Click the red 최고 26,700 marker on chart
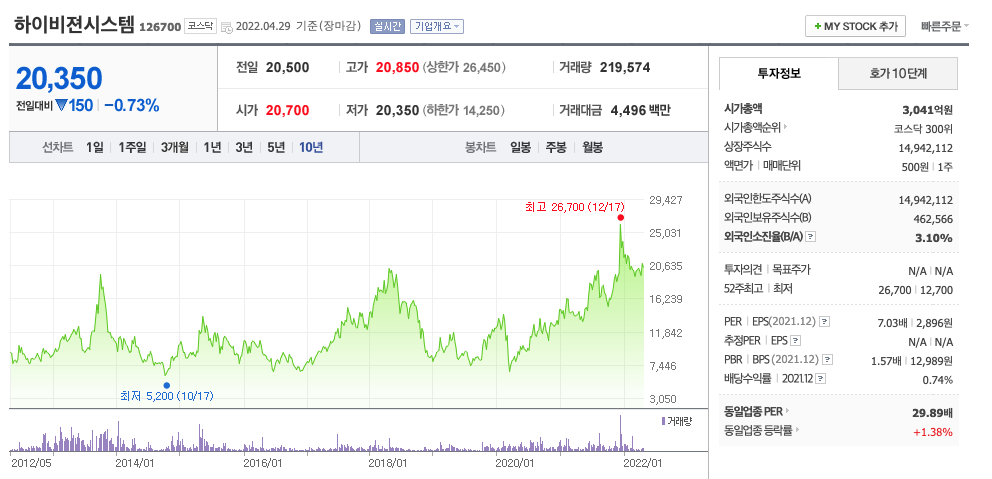The height and width of the screenshot is (479, 992). [x=621, y=218]
